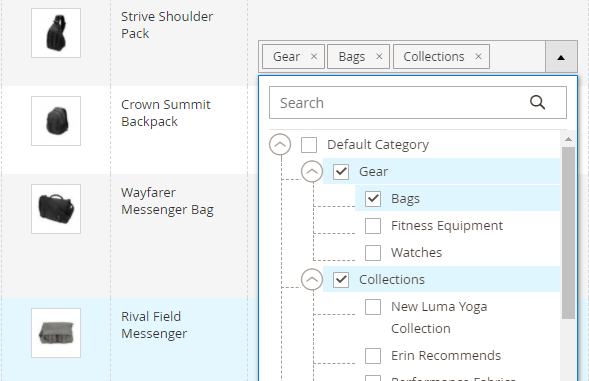The image size is (589, 381).
Task: Open the Crown Summit Backpack thumbnail
Action: click(56, 121)
